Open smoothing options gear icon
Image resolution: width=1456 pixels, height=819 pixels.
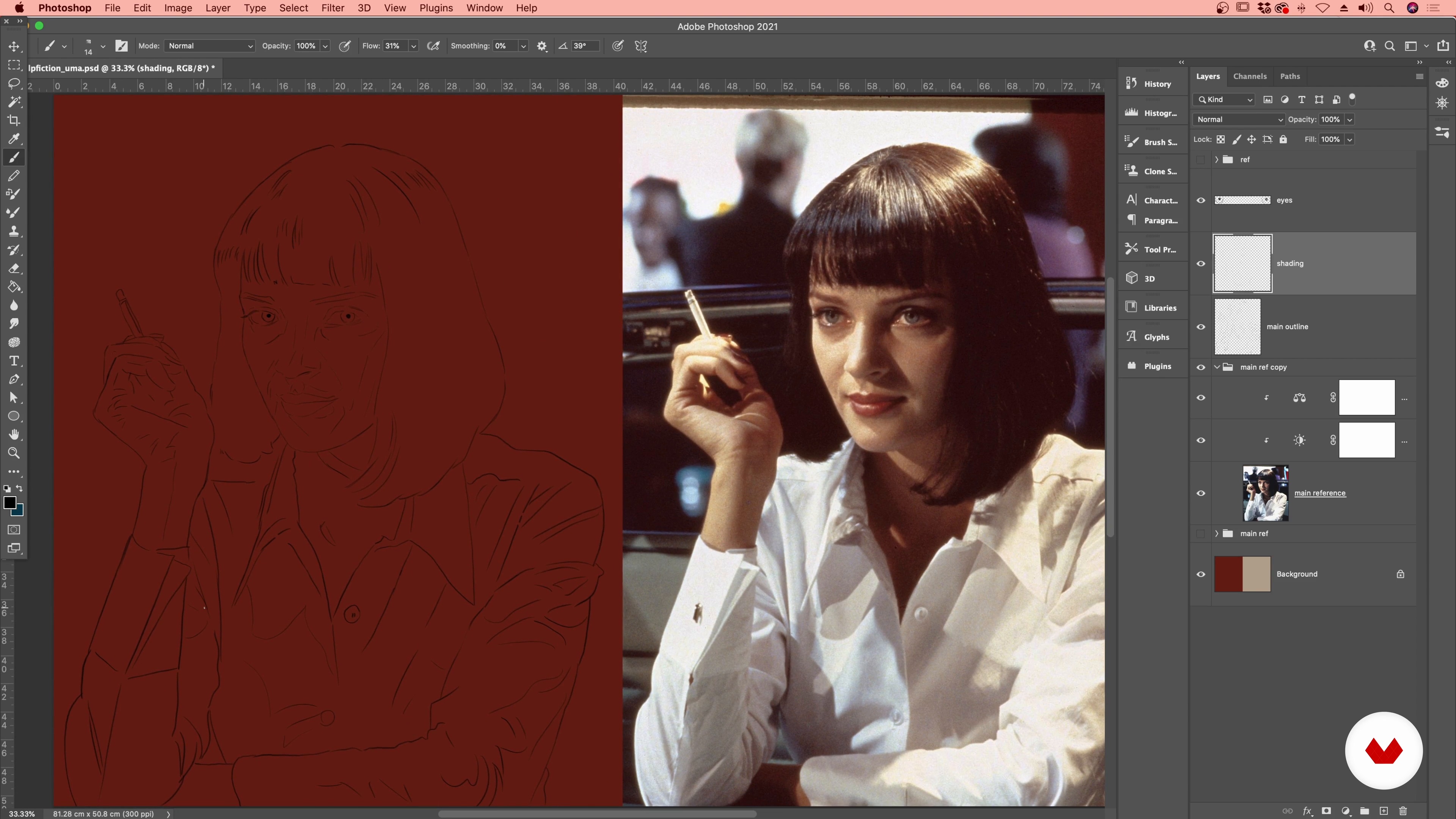pyautogui.click(x=542, y=46)
